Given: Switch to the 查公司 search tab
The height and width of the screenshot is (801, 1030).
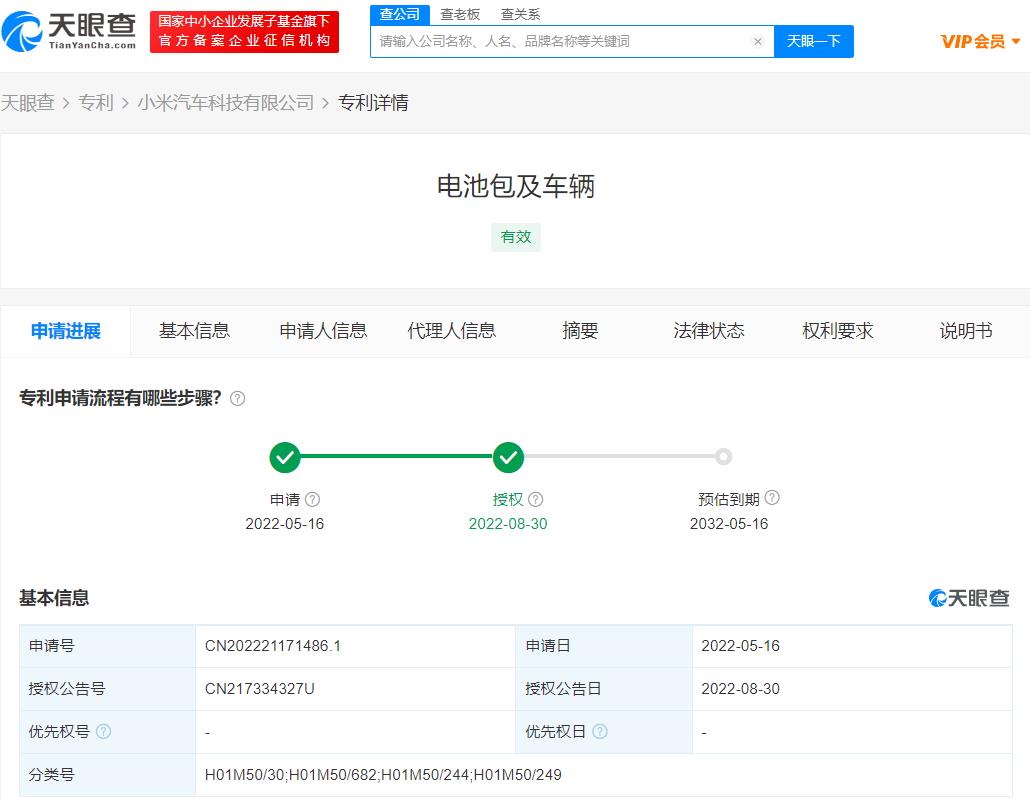Looking at the screenshot, I should pyautogui.click(x=399, y=14).
